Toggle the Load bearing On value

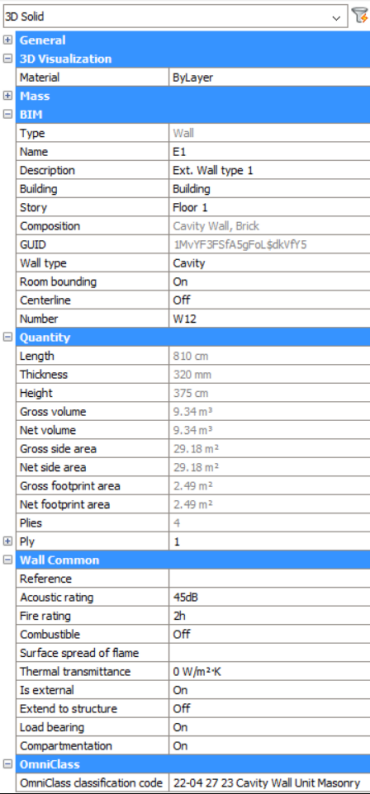pos(269,727)
